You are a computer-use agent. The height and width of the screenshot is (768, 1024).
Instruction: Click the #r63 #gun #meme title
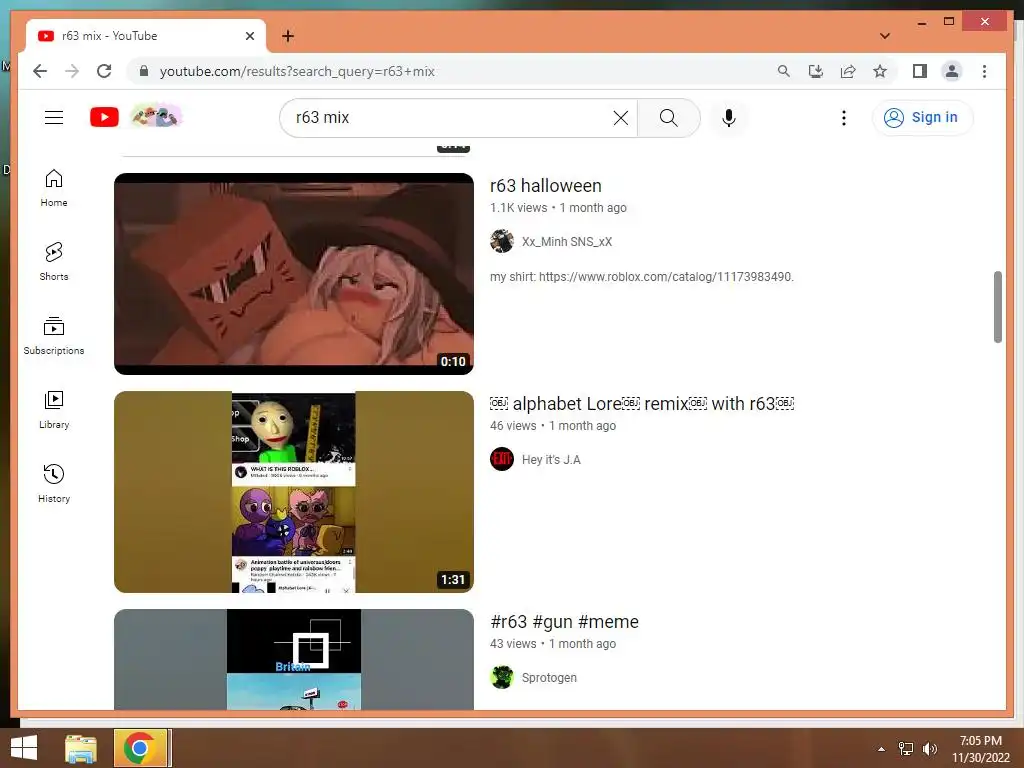(x=564, y=622)
